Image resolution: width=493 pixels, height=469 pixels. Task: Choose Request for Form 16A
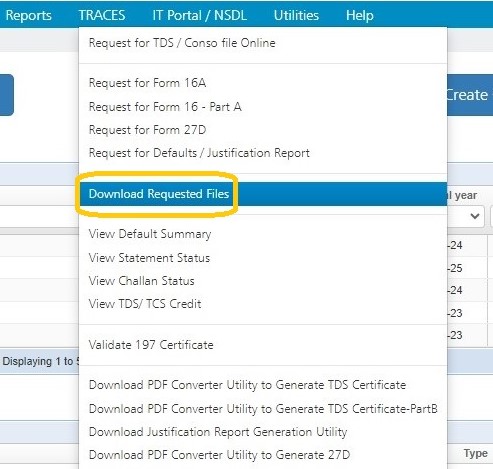pos(263,83)
